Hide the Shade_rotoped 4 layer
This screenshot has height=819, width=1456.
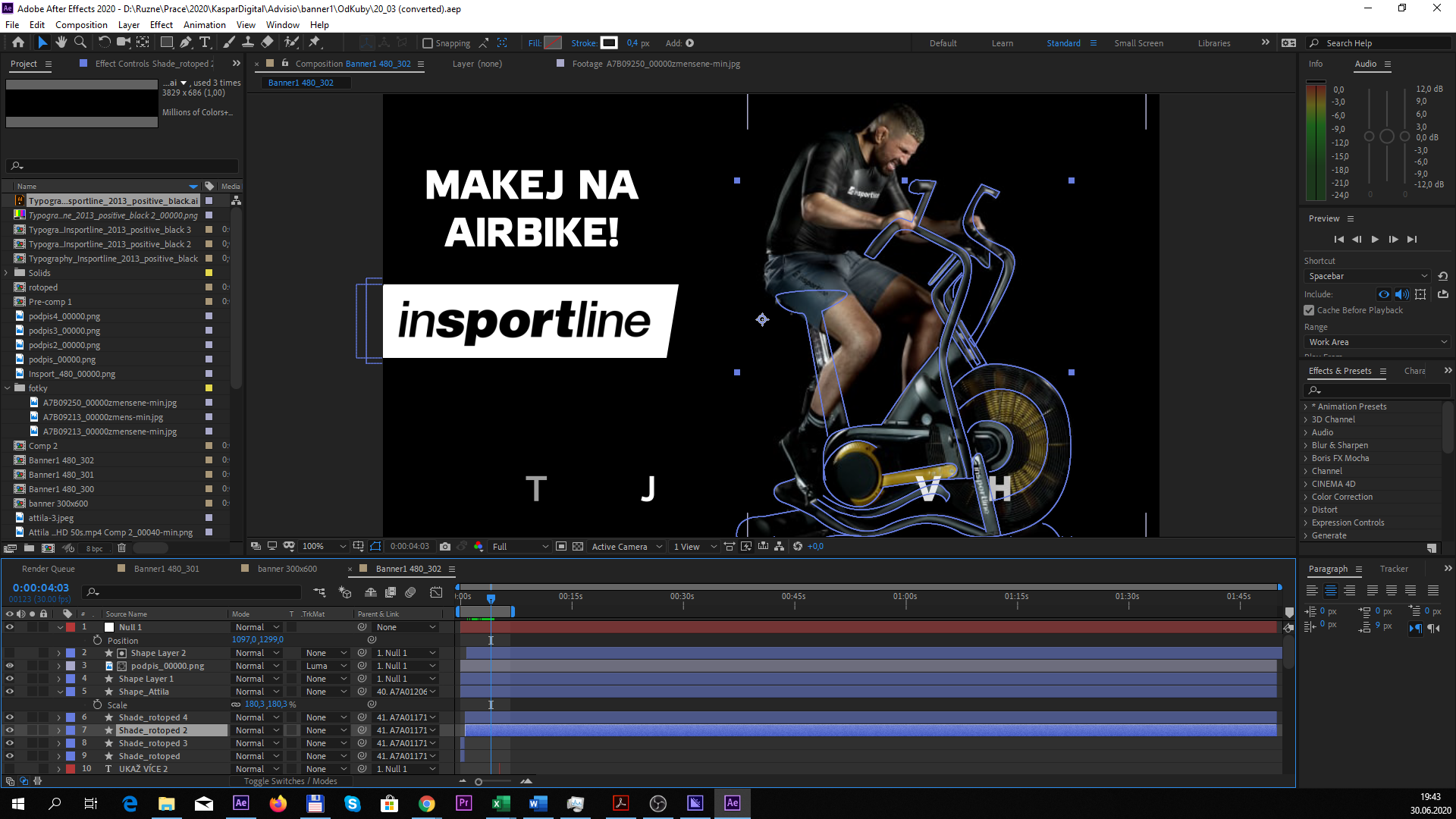[x=10, y=717]
